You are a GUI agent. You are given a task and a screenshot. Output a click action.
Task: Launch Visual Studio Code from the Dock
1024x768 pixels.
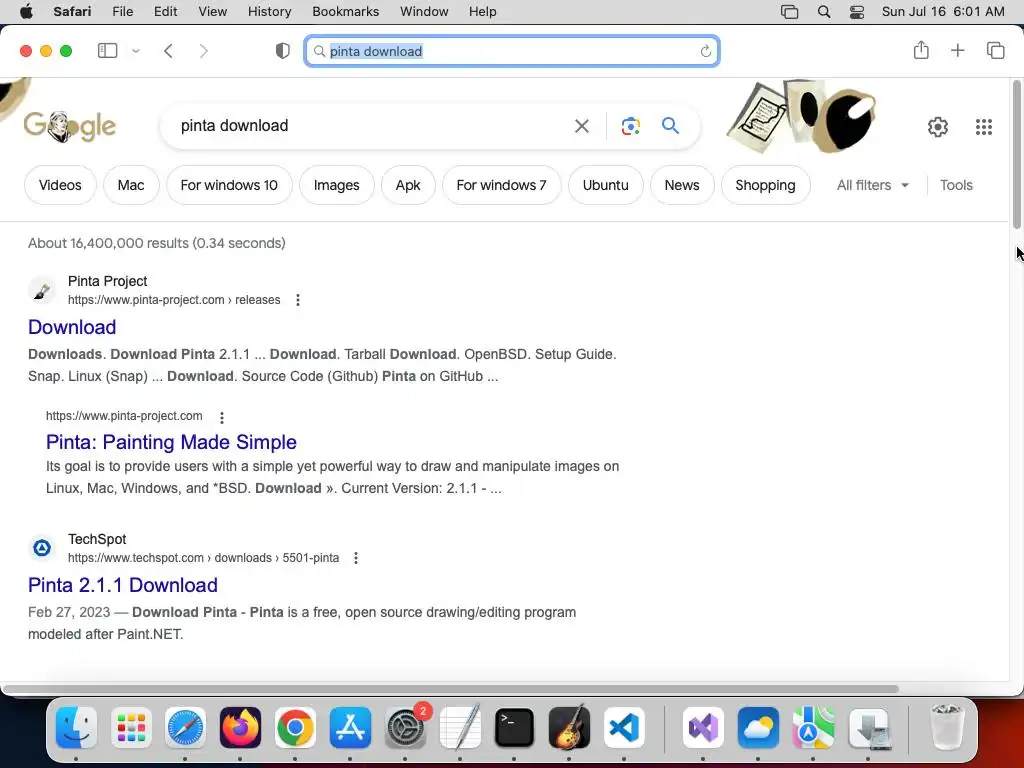pyautogui.click(x=624, y=727)
